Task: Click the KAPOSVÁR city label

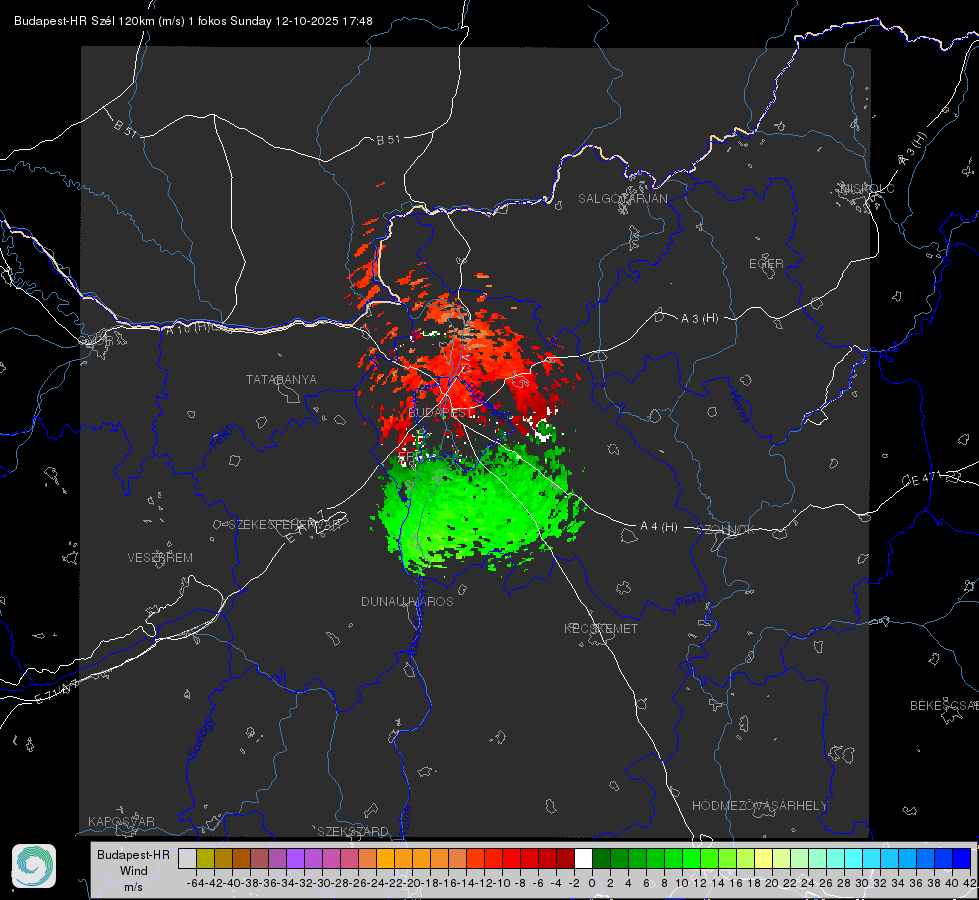Action: click(x=121, y=821)
